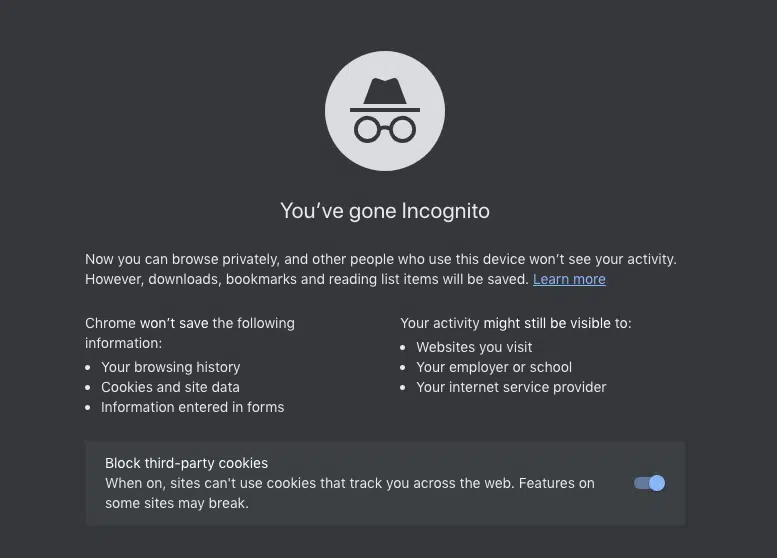Click the "Your browsing history" list item
This screenshot has height=558, width=777.
pyautogui.click(x=170, y=367)
